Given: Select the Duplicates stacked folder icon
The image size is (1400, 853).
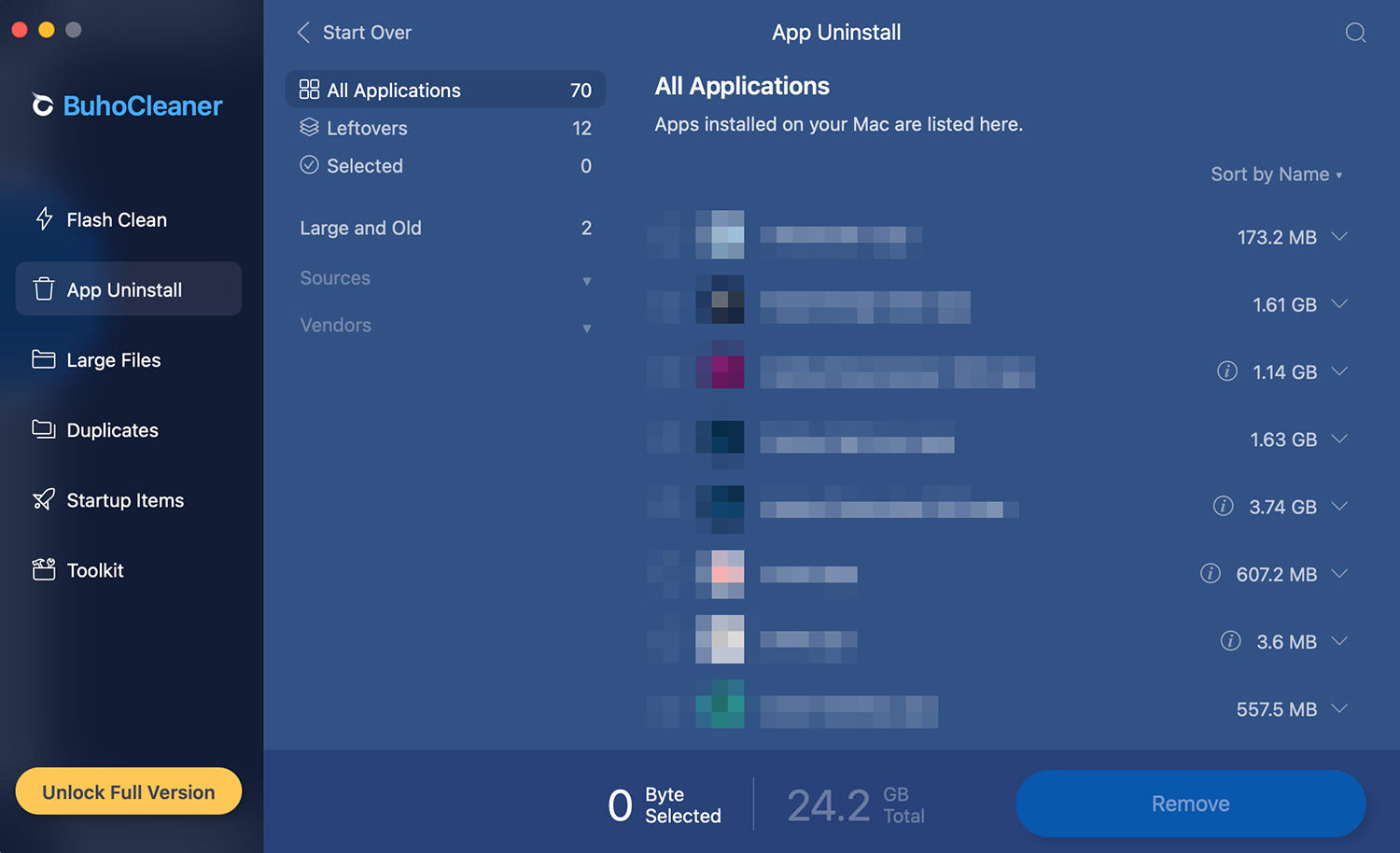Looking at the screenshot, I should coord(44,429).
